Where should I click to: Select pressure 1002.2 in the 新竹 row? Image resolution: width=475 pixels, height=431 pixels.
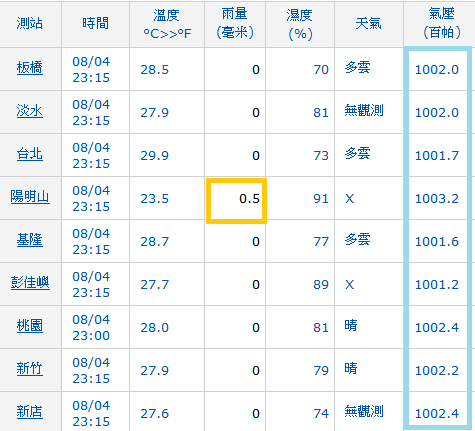tap(437, 371)
